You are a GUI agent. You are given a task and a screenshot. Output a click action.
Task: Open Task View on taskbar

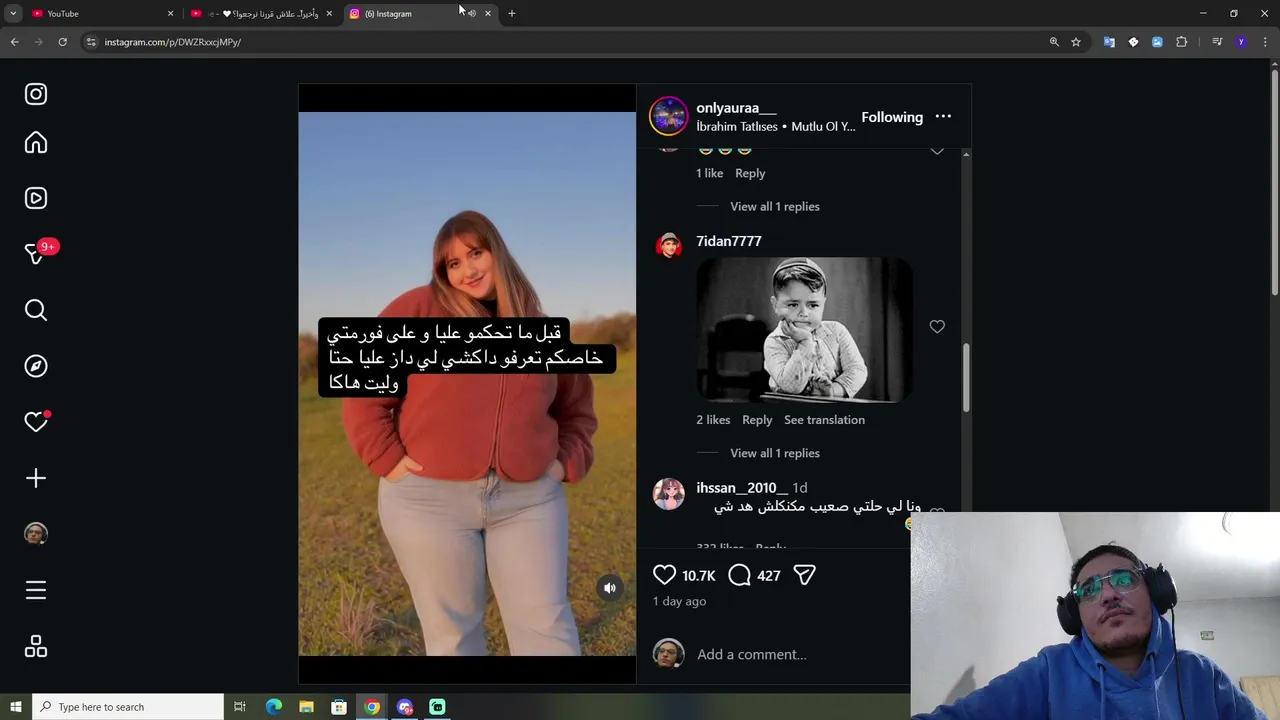[x=240, y=707]
